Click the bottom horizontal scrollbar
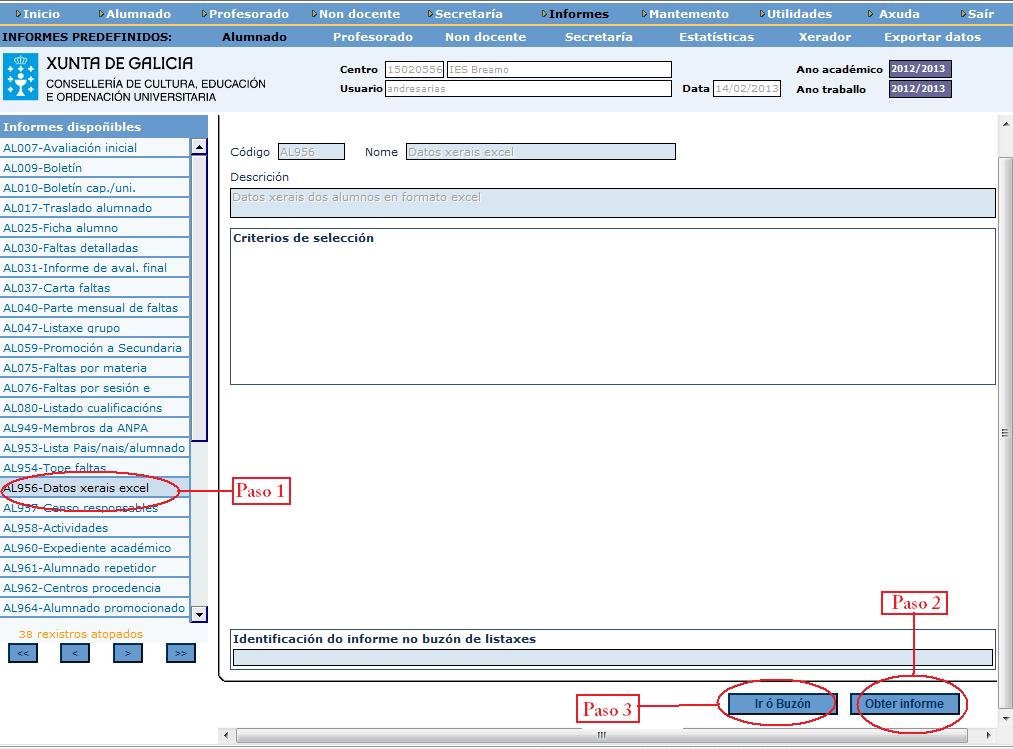 600,735
